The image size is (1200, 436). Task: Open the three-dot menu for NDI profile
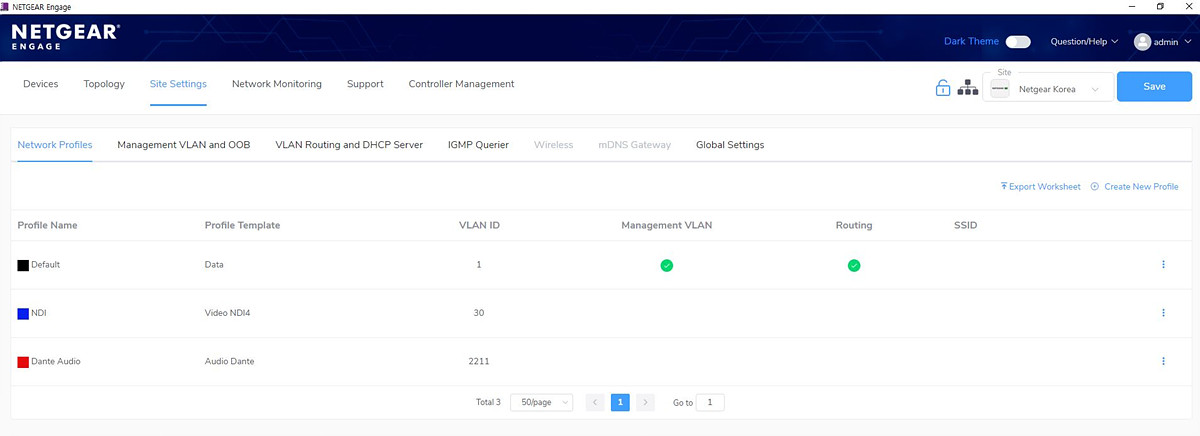pyautogui.click(x=1163, y=313)
